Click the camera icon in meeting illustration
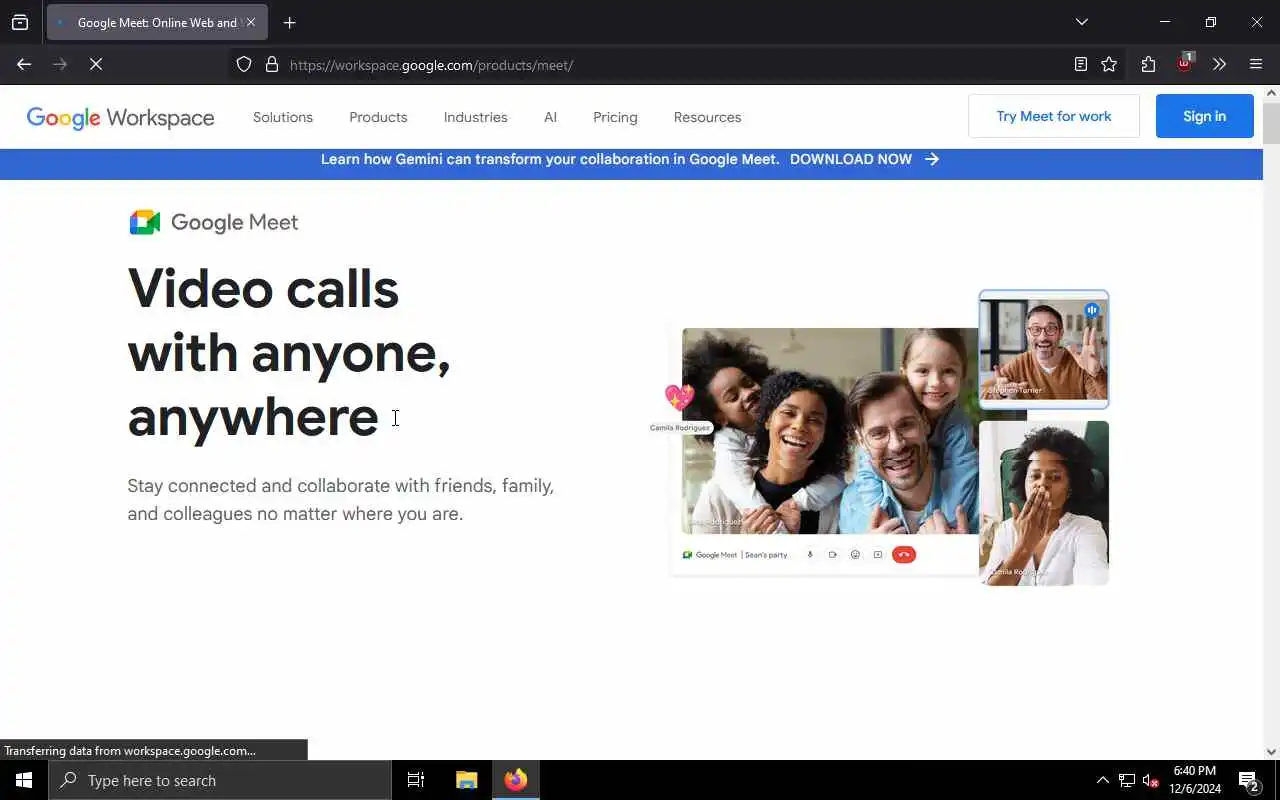1280x800 pixels. [x=832, y=555]
